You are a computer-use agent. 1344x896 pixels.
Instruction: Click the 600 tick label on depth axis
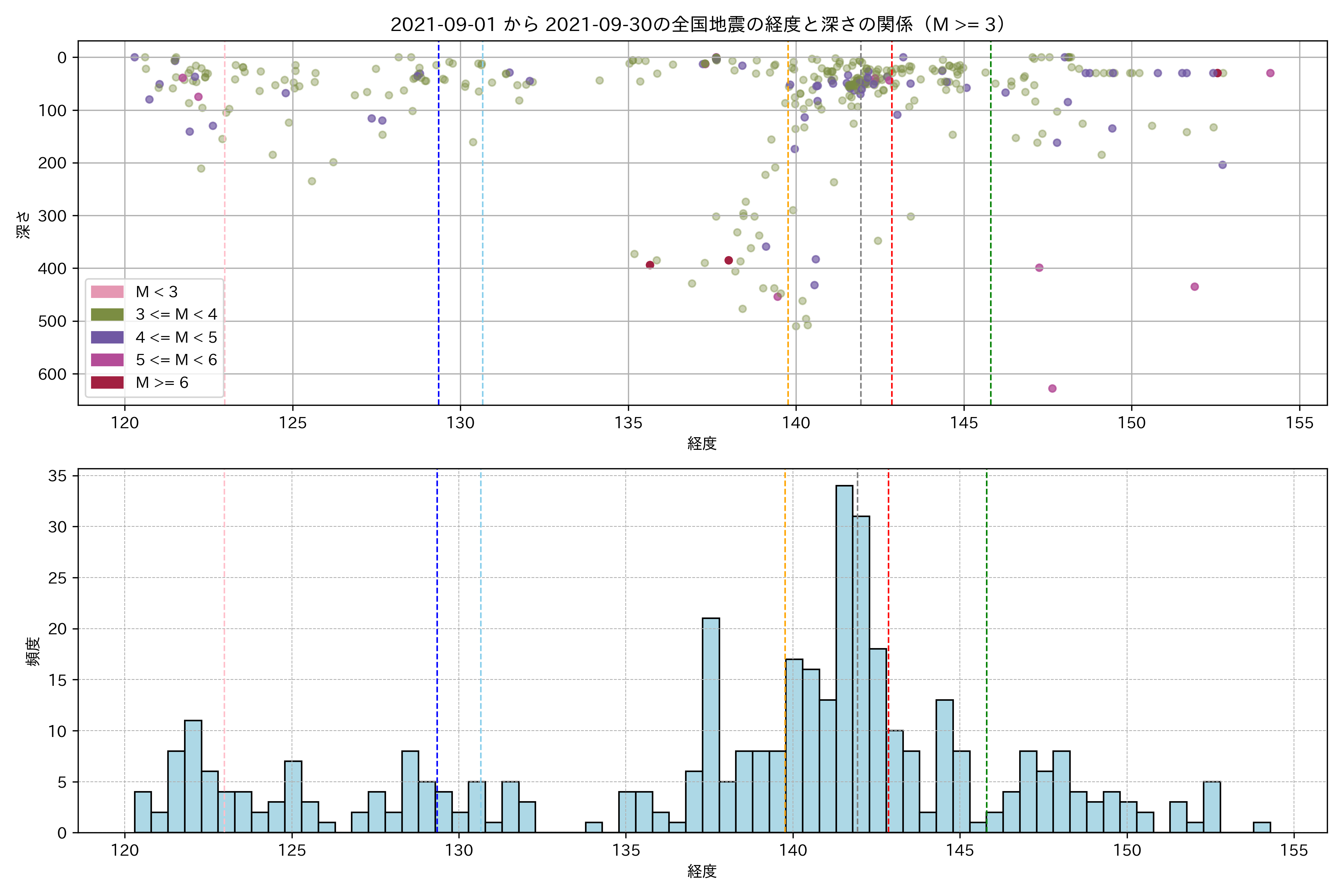(53, 374)
